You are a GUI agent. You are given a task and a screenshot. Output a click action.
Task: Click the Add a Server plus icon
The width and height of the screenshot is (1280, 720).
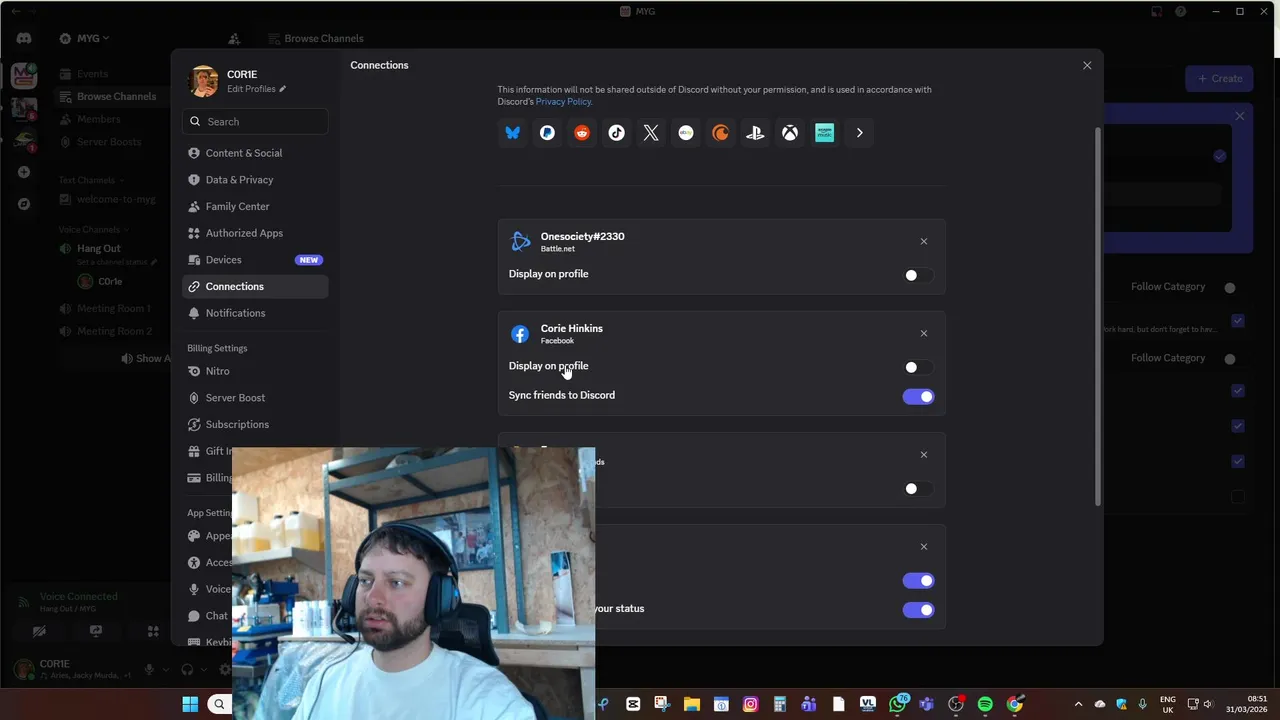click(24, 172)
